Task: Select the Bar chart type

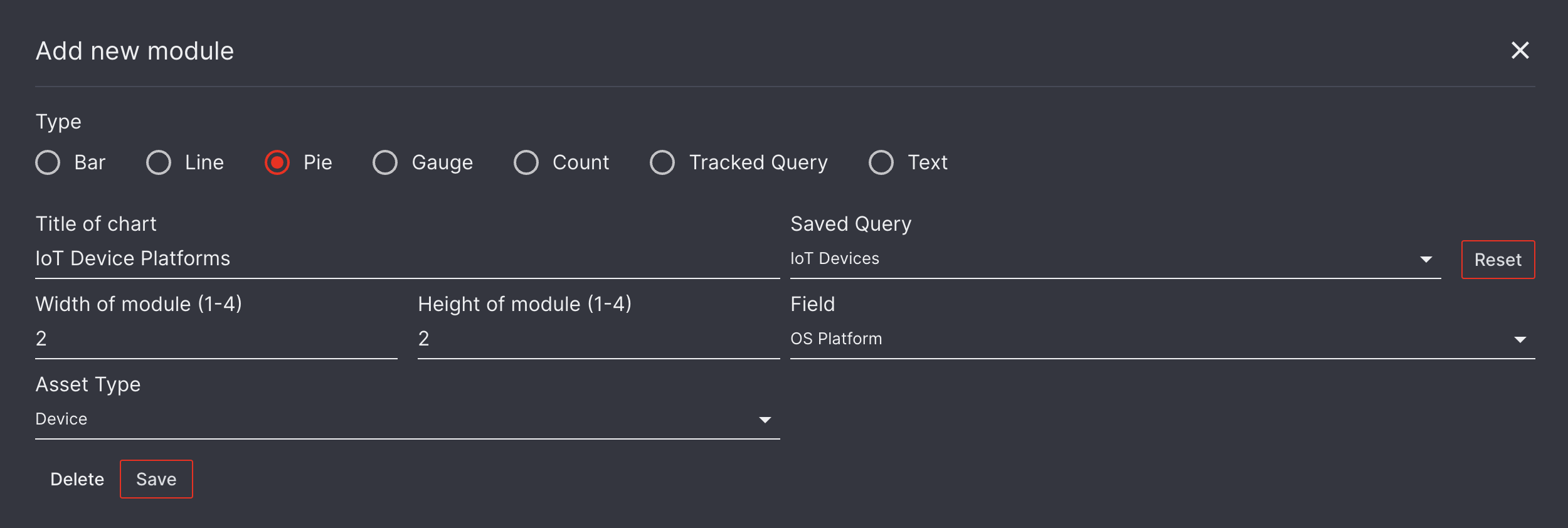Action: coord(48,162)
